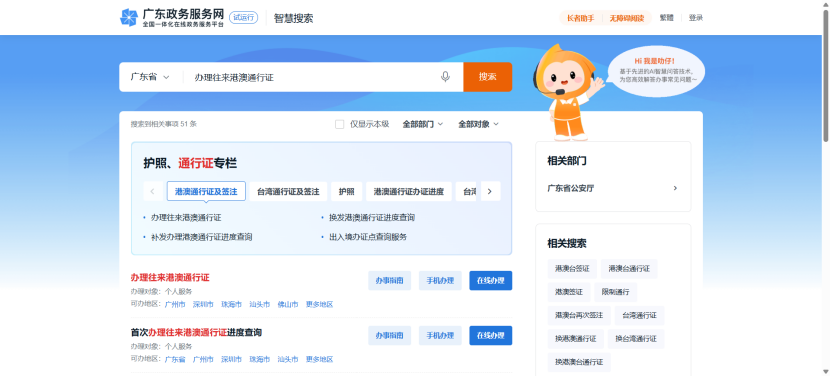Search related term 限制通行
830x376 pixels.
coord(616,292)
